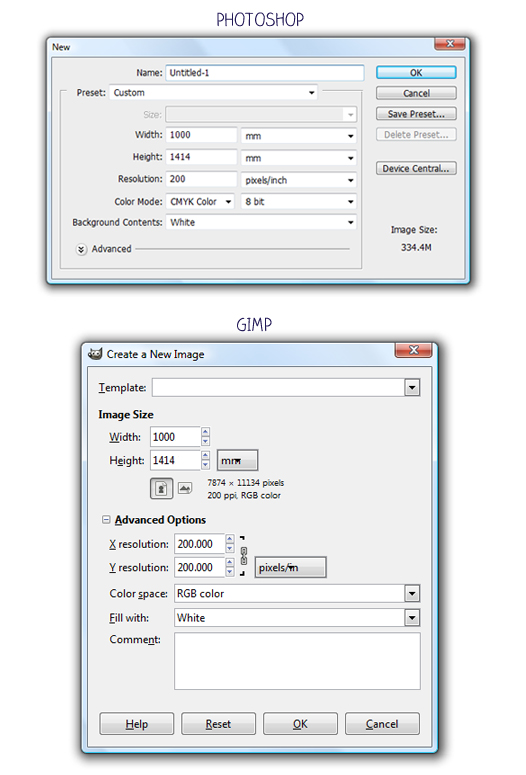Screen dimensions: 526x775
Task: Increase GIMP Width with up arrow
Action: [206, 432]
